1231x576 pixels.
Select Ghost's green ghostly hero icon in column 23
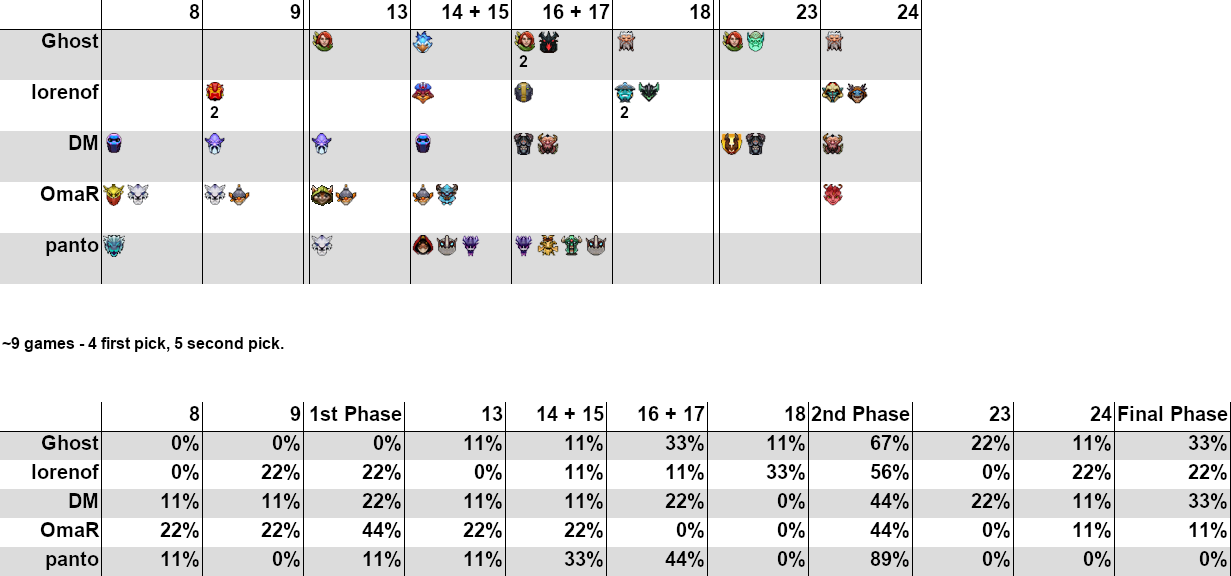point(755,42)
